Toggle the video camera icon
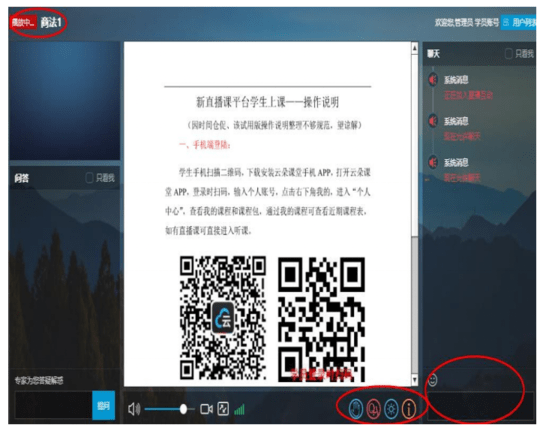540x431 pixels. (x=206, y=409)
